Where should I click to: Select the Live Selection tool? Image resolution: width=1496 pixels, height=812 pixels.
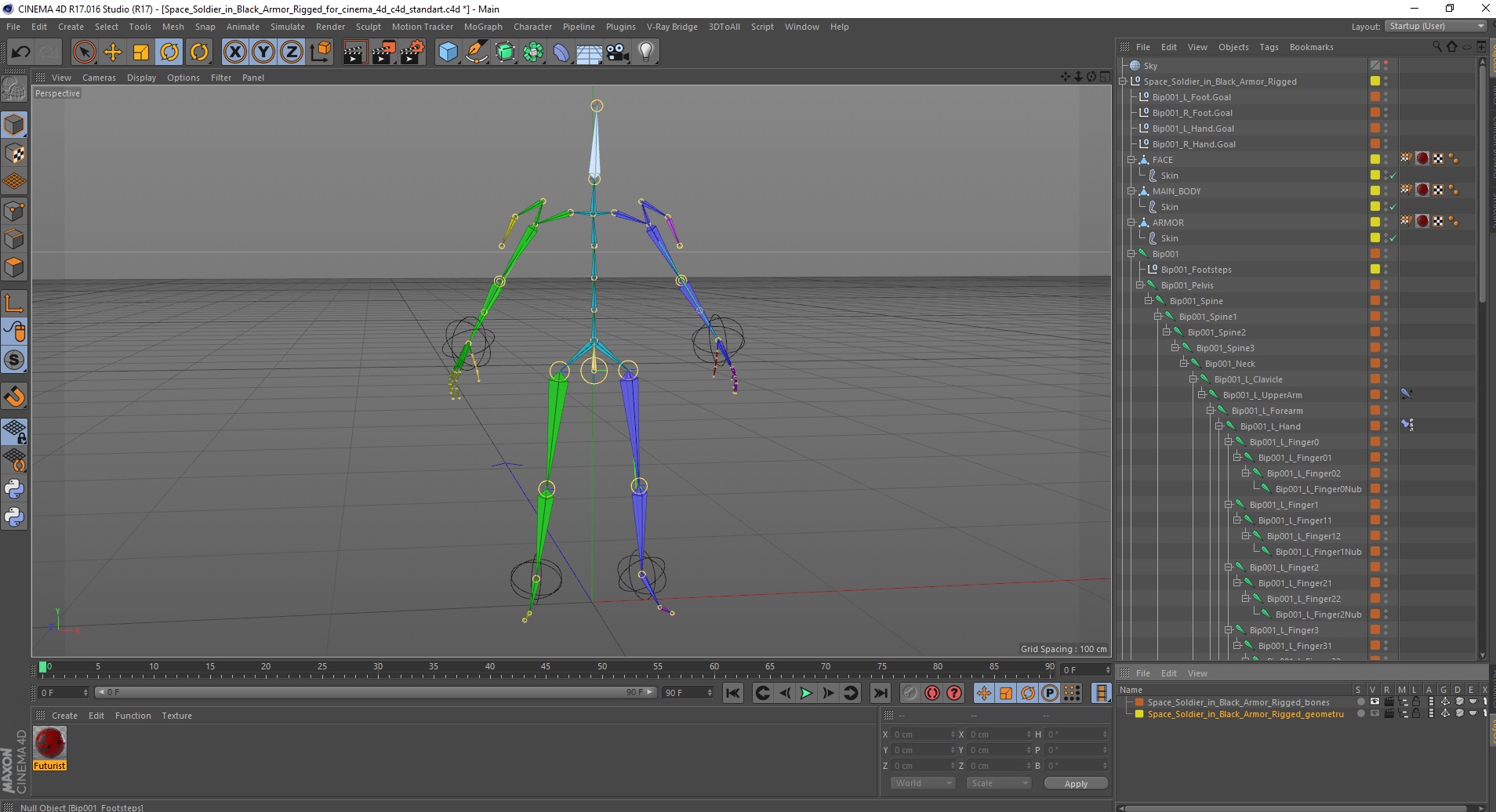pyautogui.click(x=84, y=53)
